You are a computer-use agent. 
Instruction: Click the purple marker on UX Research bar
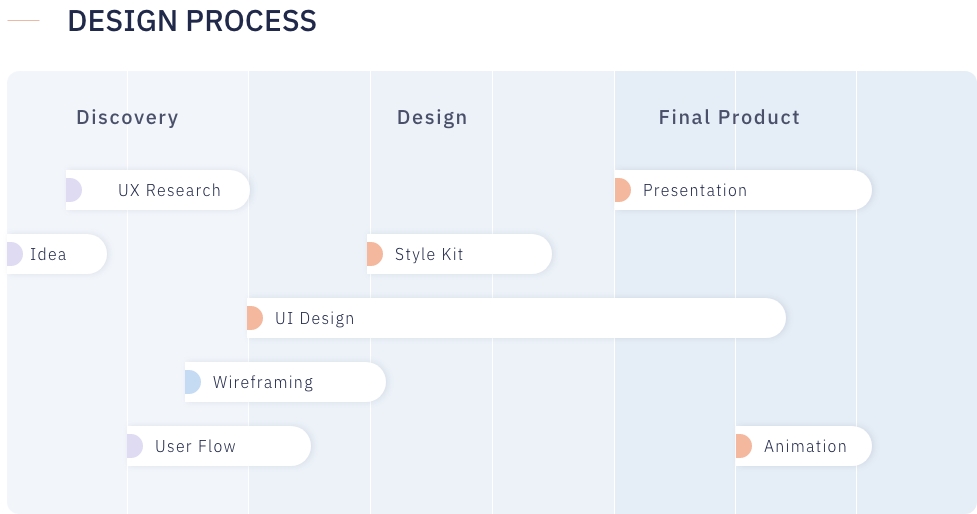[x=74, y=190]
